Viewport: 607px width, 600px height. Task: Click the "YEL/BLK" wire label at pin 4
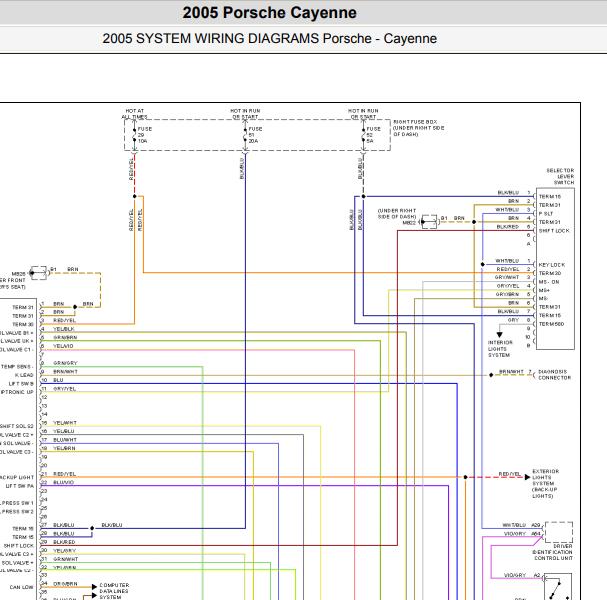[x=63, y=329]
